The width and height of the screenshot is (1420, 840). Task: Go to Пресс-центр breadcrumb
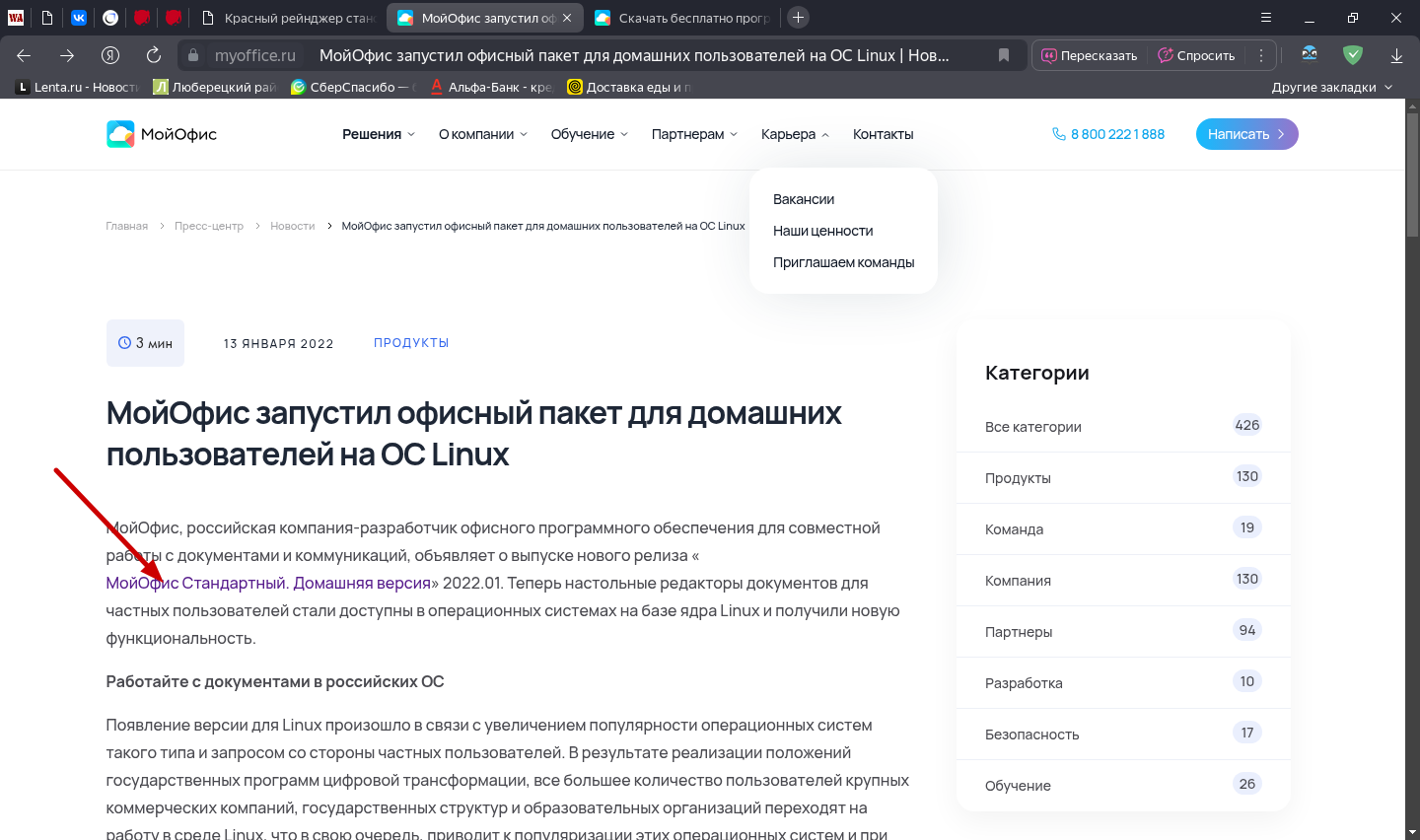[x=209, y=226]
